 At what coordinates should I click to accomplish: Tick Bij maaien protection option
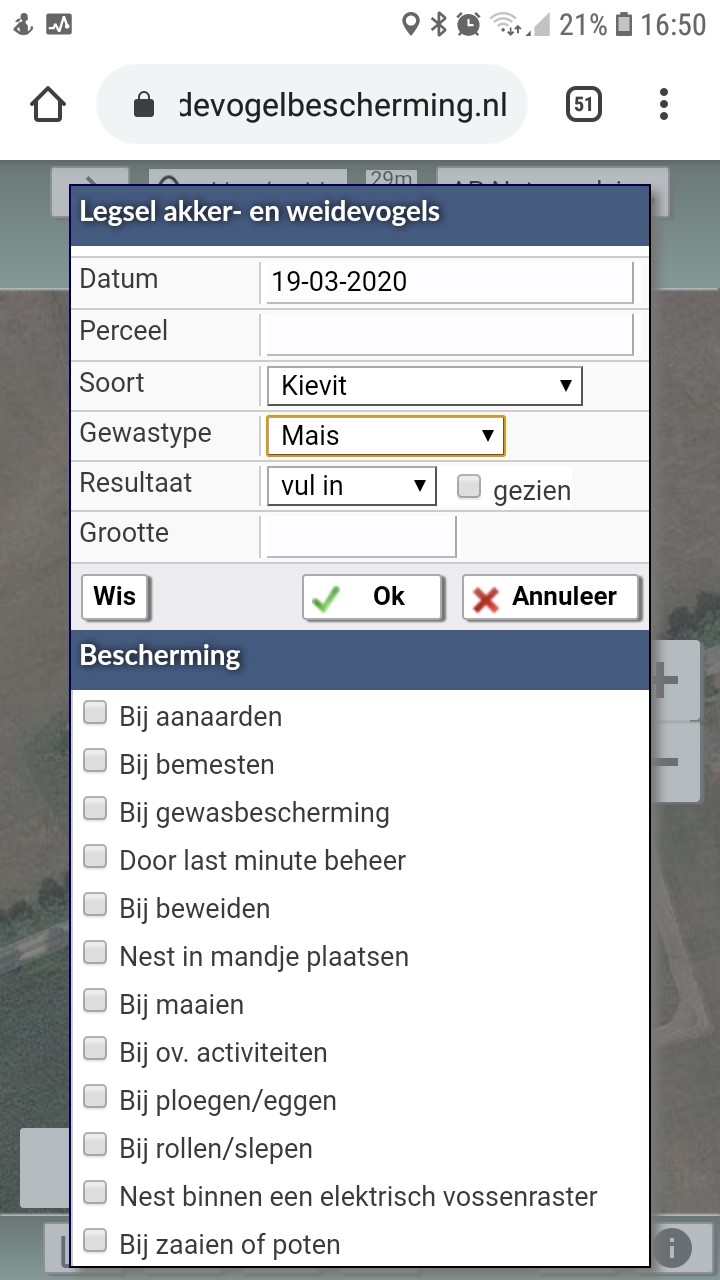point(95,1000)
